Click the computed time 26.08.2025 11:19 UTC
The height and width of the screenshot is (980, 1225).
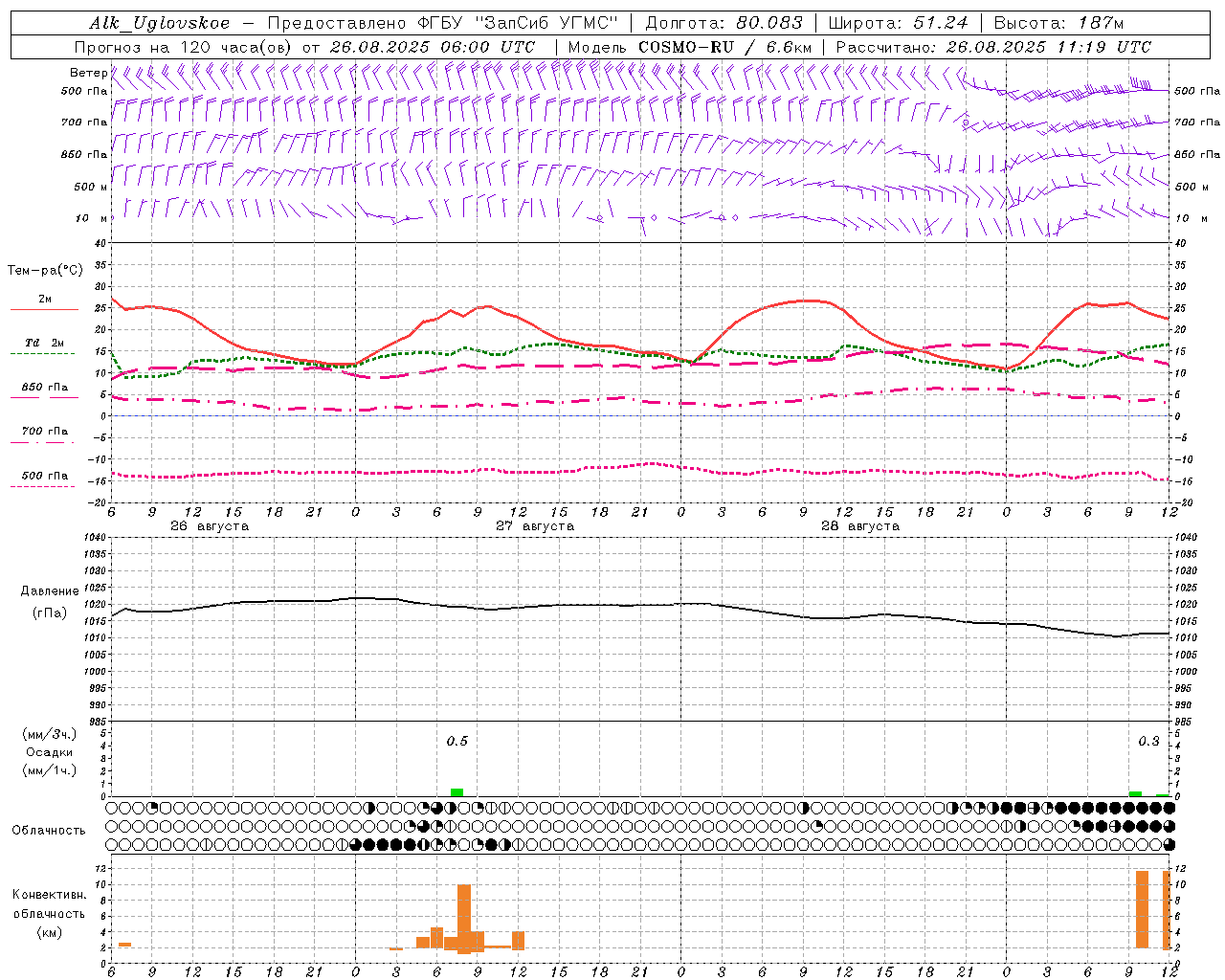[1049, 47]
